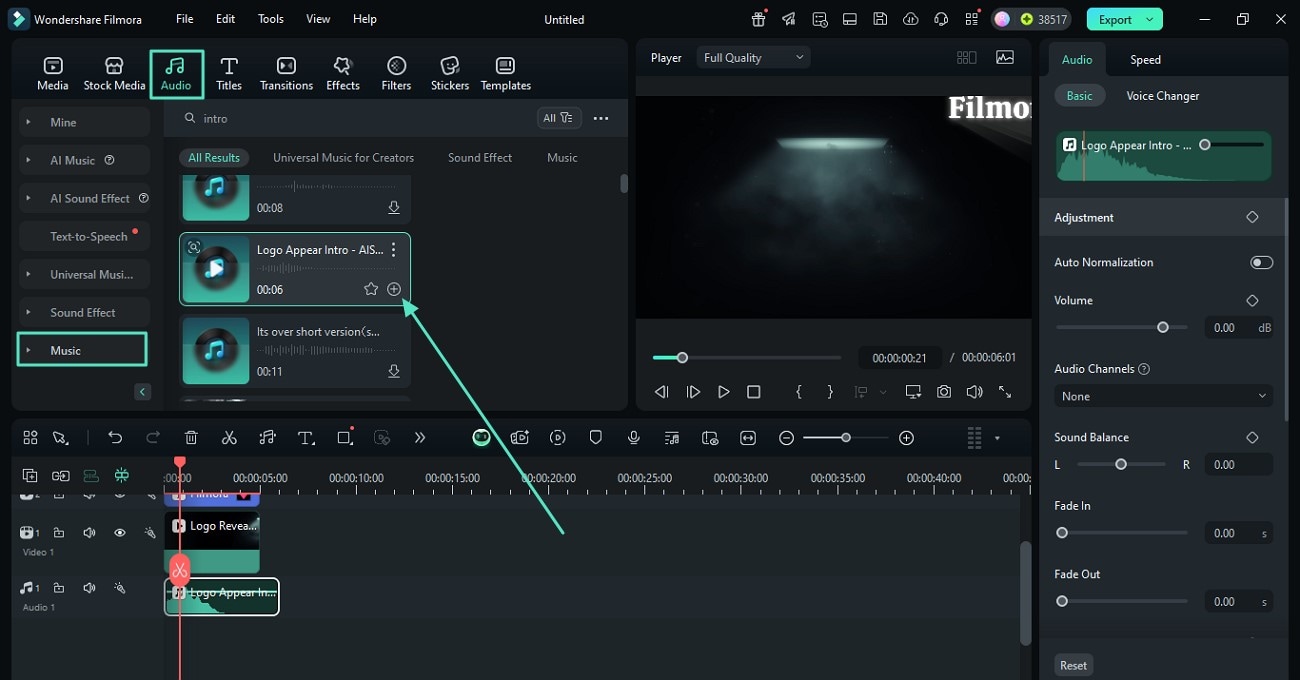The height and width of the screenshot is (680, 1300).
Task: Collapse the sidebar with arrow button
Action: pyautogui.click(x=142, y=392)
